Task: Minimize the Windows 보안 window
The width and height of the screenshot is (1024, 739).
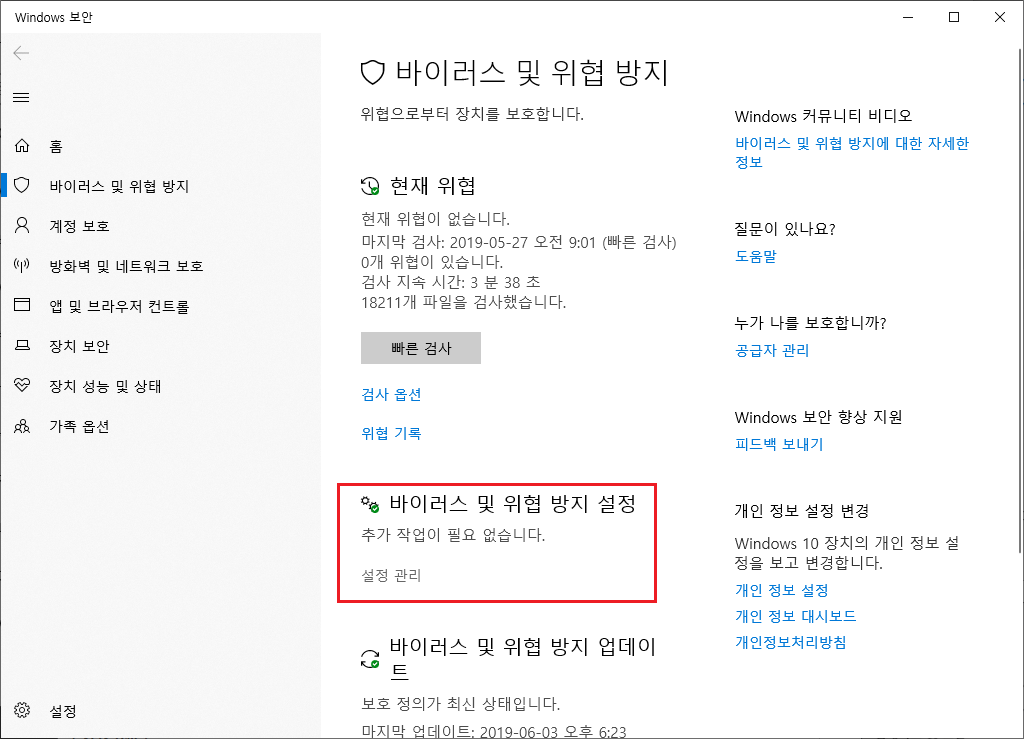Action: [908, 17]
